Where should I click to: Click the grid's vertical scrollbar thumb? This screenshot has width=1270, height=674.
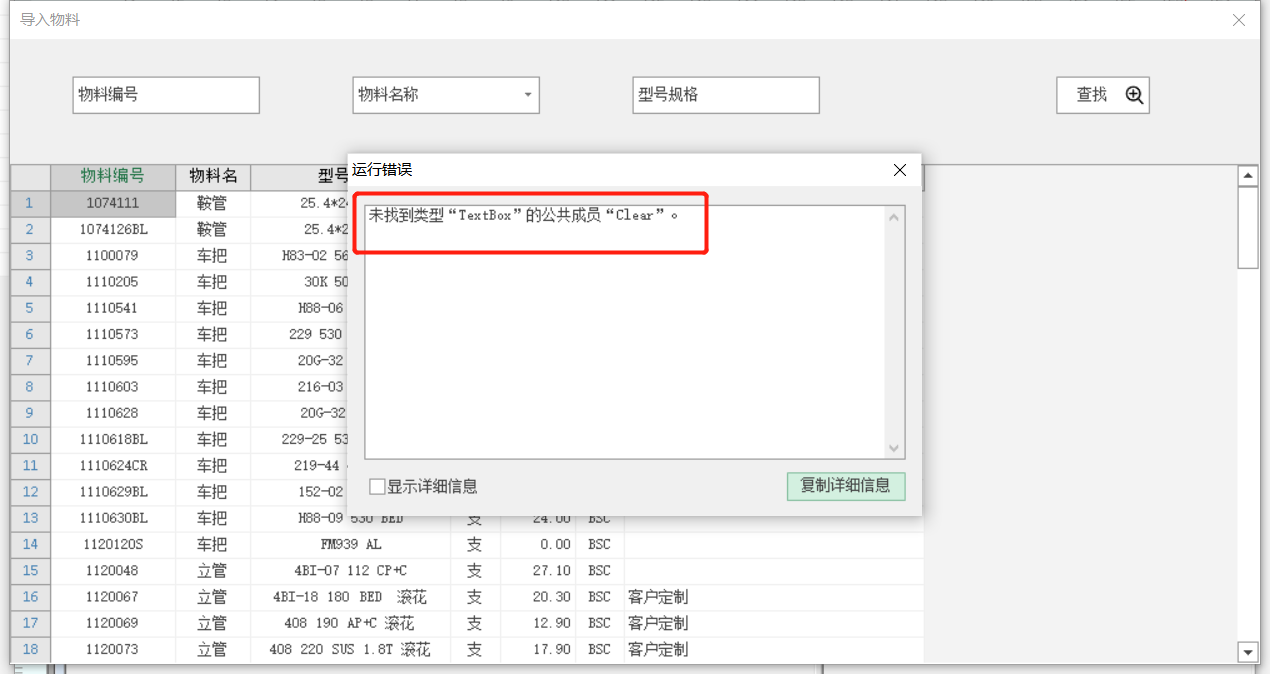point(1248,228)
